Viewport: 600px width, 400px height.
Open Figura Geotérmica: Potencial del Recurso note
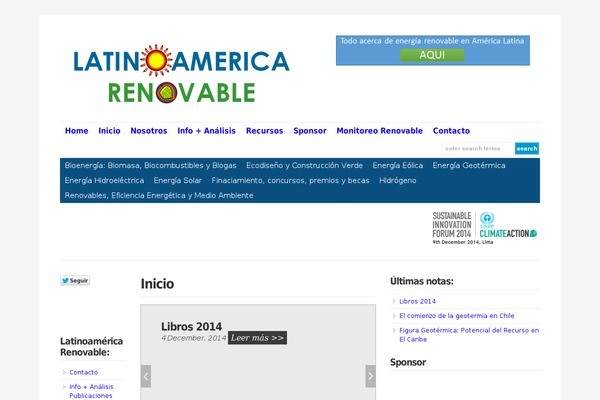click(469, 335)
